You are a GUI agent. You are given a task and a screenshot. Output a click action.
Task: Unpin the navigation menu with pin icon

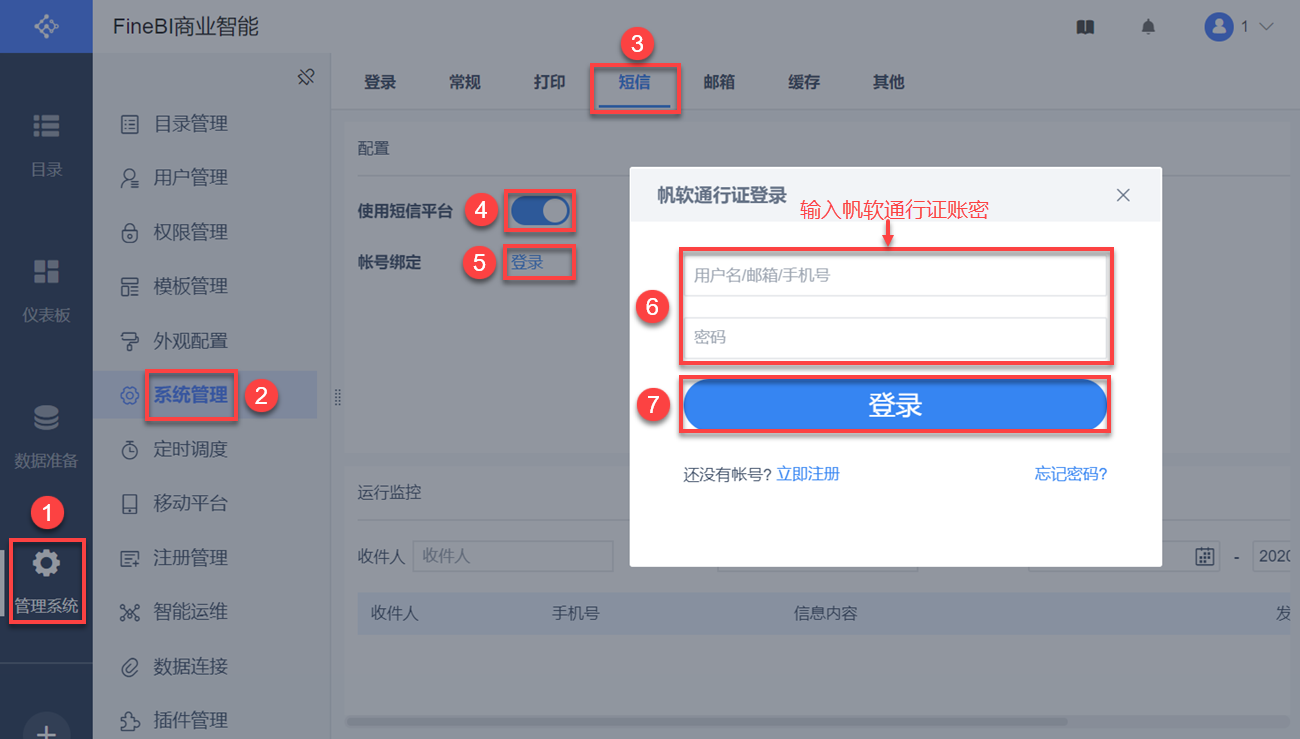pyautogui.click(x=307, y=77)
